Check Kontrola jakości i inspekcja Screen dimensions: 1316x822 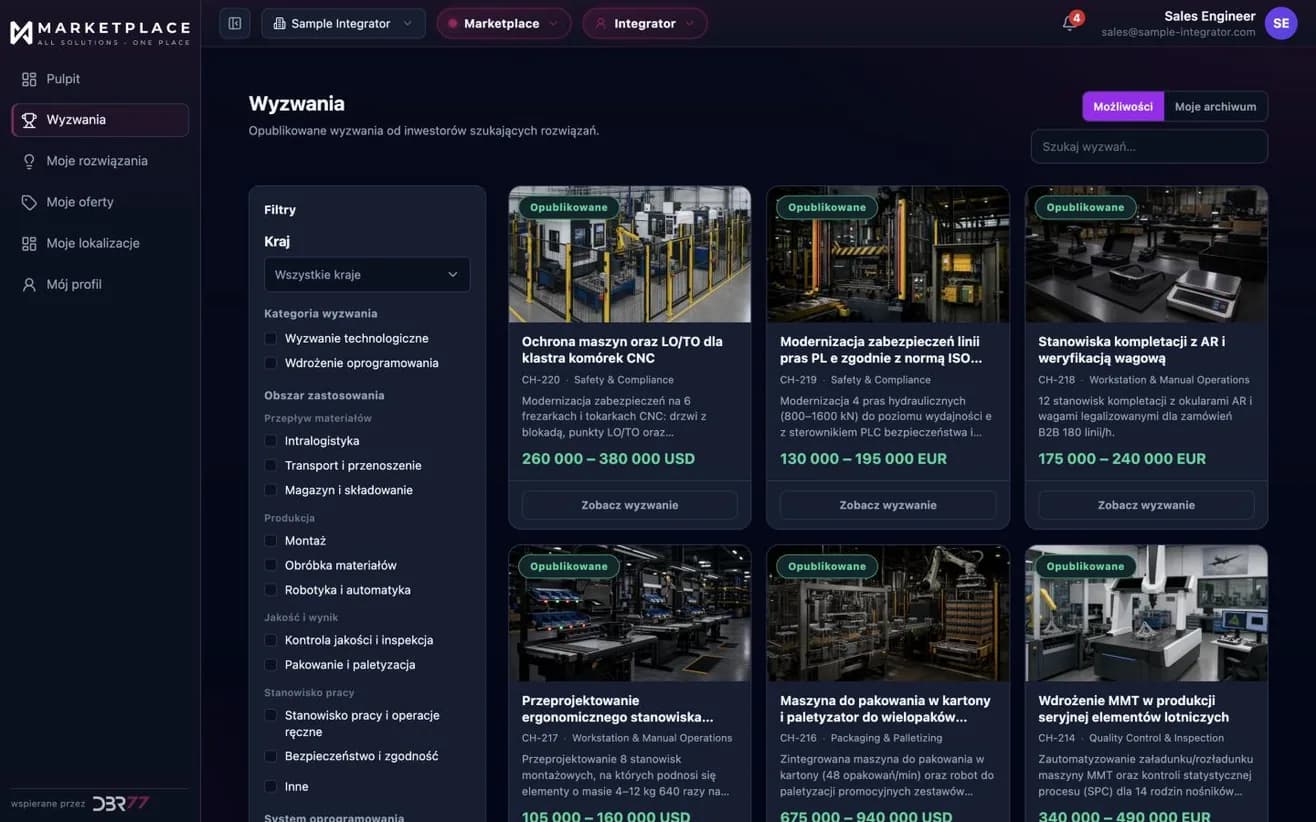pos(270,640)
